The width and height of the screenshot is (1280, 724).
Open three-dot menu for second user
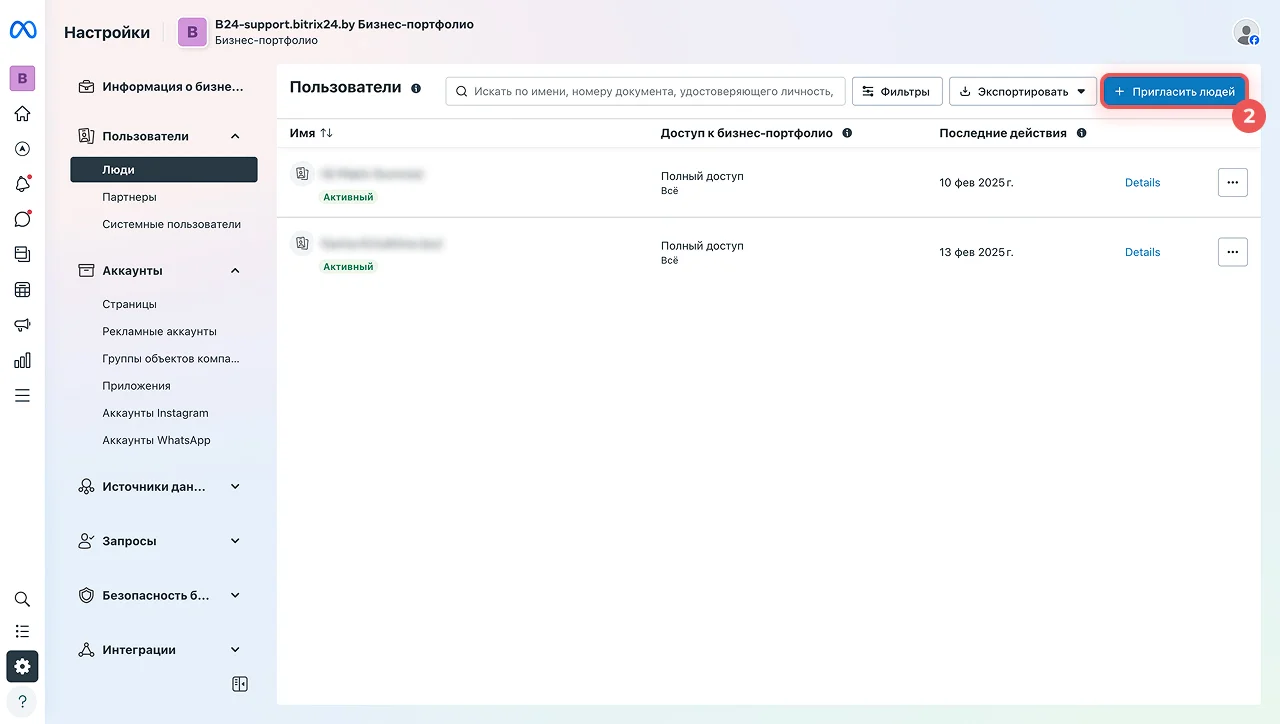coord(1232,252)
